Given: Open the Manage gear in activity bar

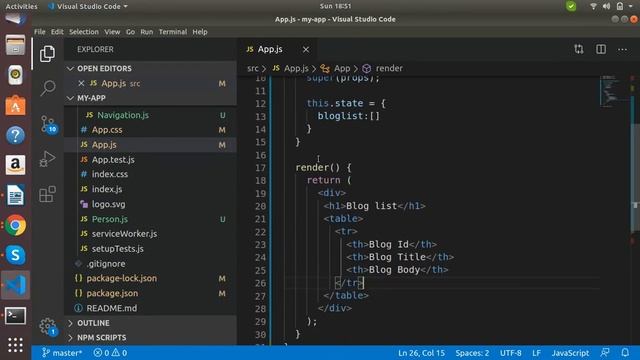Looking at the screenshot, I should pyautogui.click(x=48, y=327).
